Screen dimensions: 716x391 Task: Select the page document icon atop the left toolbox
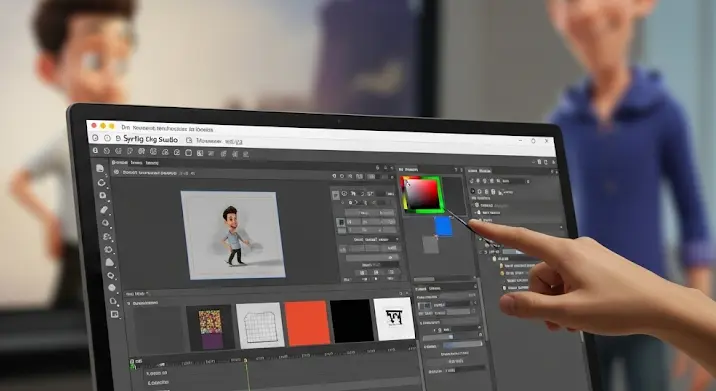[100, 168]
